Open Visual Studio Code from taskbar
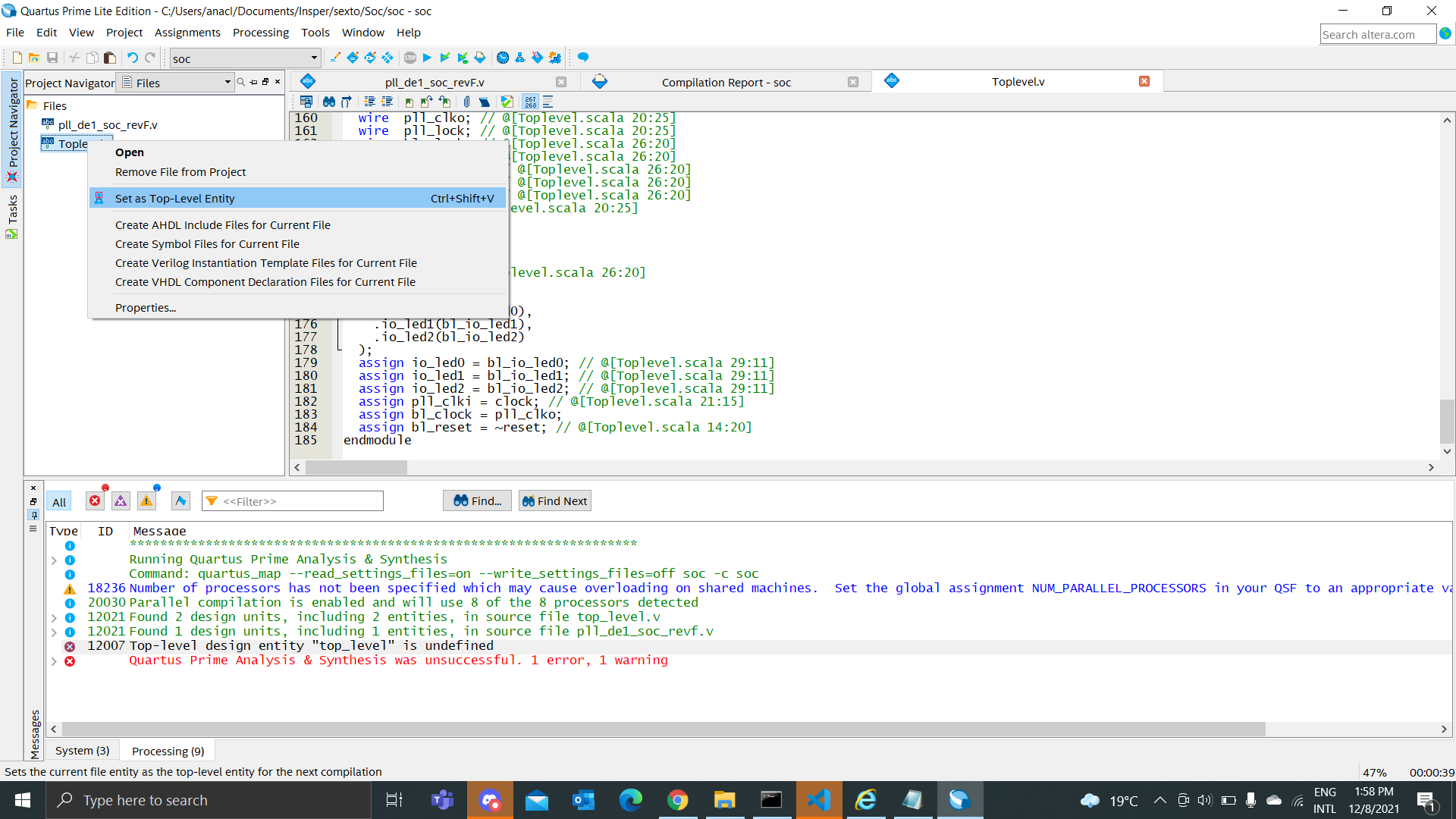The height and width of the screenshot is (819, 1456). click(x=819, y=800)
